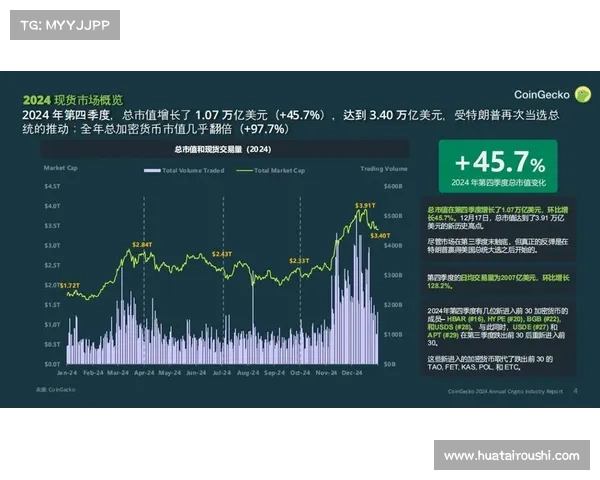Click the '$500B' right axis label
Viewport: 600px width, 480px height.
[393, 216]
